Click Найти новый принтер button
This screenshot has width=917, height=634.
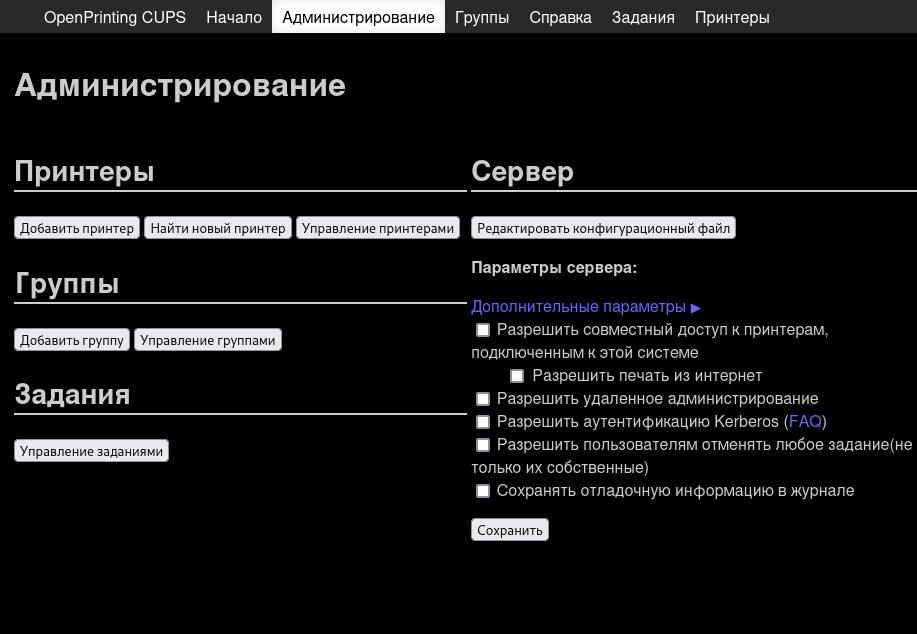click(217, 227)
